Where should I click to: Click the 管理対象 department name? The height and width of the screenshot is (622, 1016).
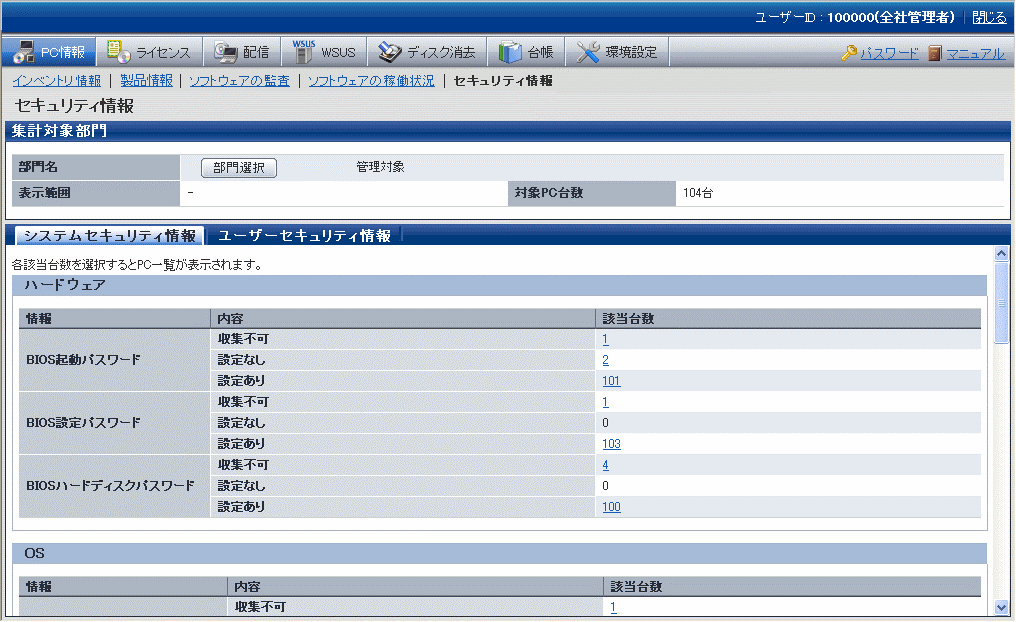click(x=380, y=167)
